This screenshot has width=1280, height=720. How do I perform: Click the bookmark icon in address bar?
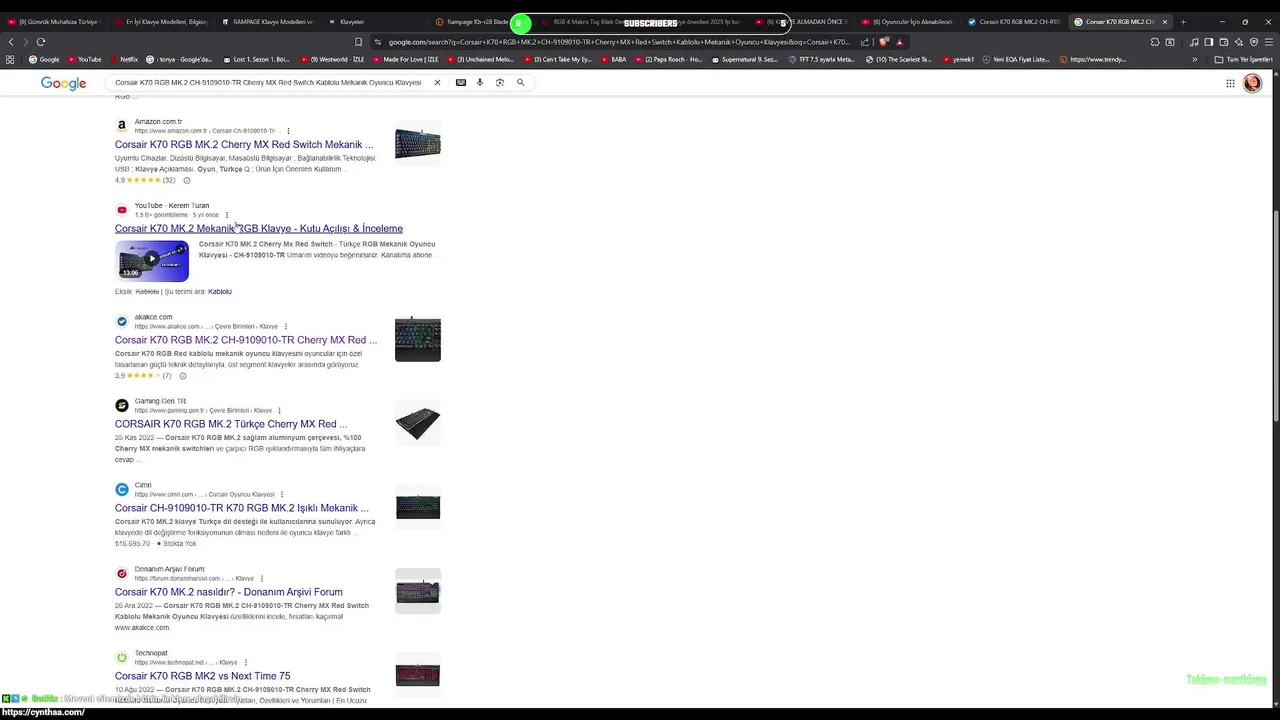point(359,42)
